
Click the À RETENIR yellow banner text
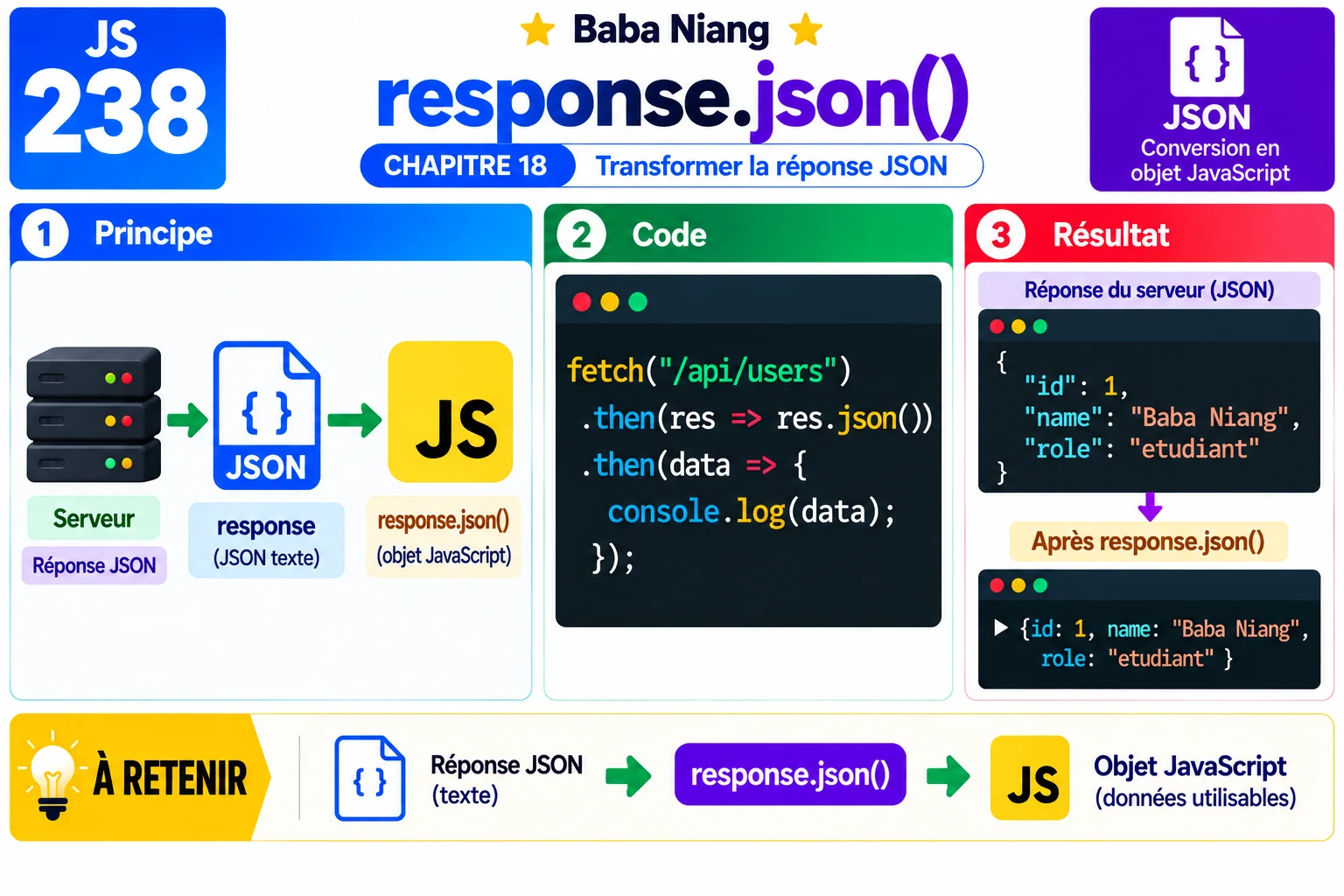click(171, 778)
